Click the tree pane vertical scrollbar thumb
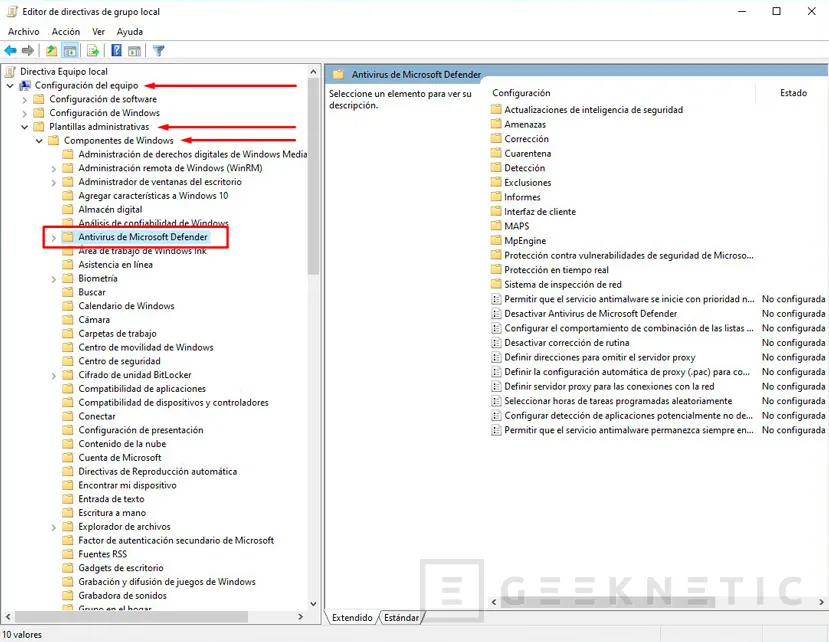829x642 pixels. tap(314, 176)
